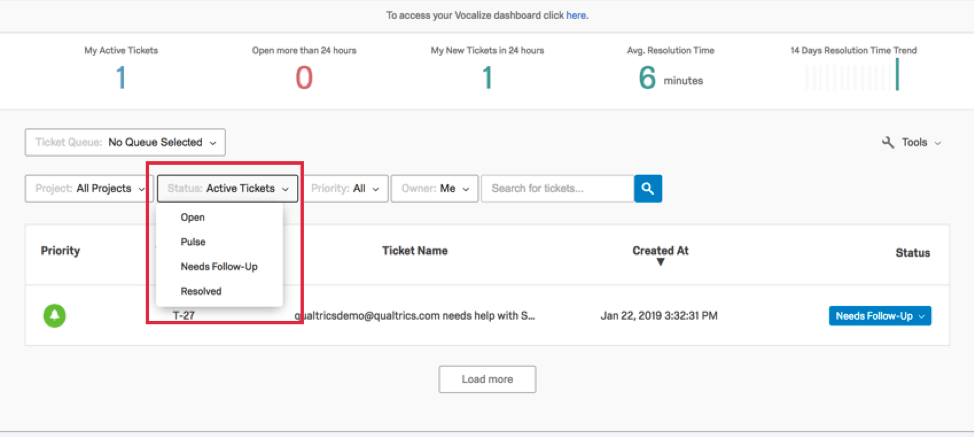Image resolution: width=974 pixels, height=437 pixels.
Task: Open the Project All Projects filter
Action: pyautogui.click(x=89, y=189)
